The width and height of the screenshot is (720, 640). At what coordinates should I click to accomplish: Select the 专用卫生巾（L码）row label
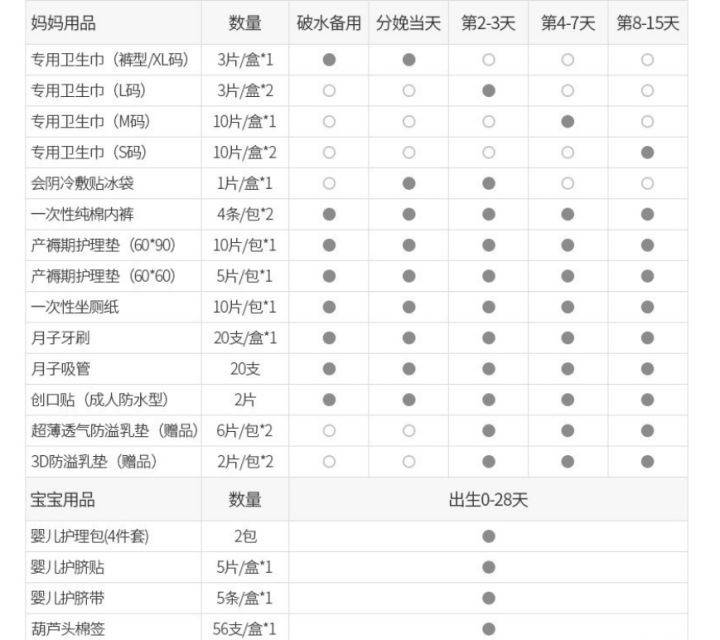89,90
